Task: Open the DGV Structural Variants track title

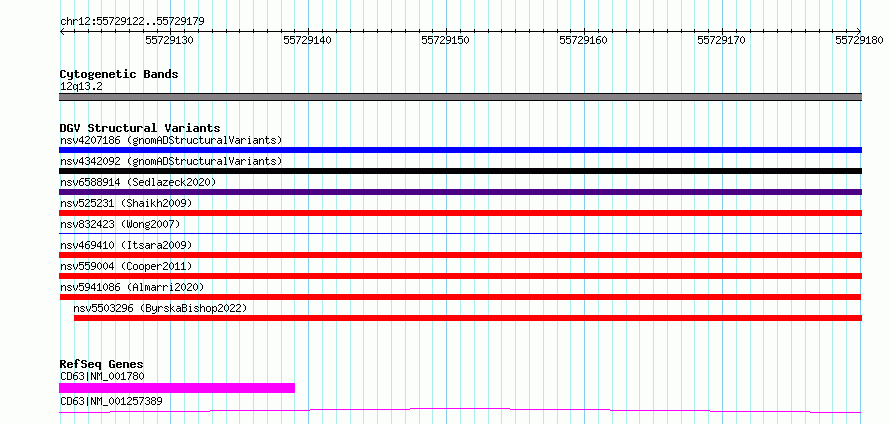Action: pyautogui.click(x=140, y=128)
